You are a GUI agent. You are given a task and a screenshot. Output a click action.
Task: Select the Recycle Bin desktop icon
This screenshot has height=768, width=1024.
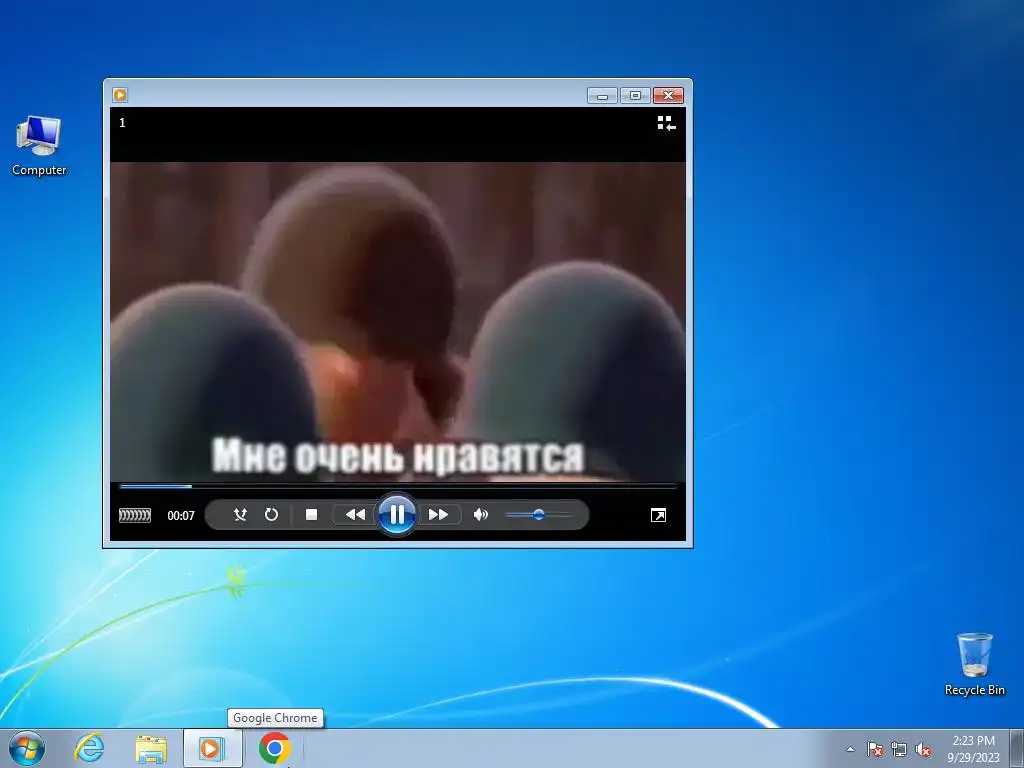(974, 664)
